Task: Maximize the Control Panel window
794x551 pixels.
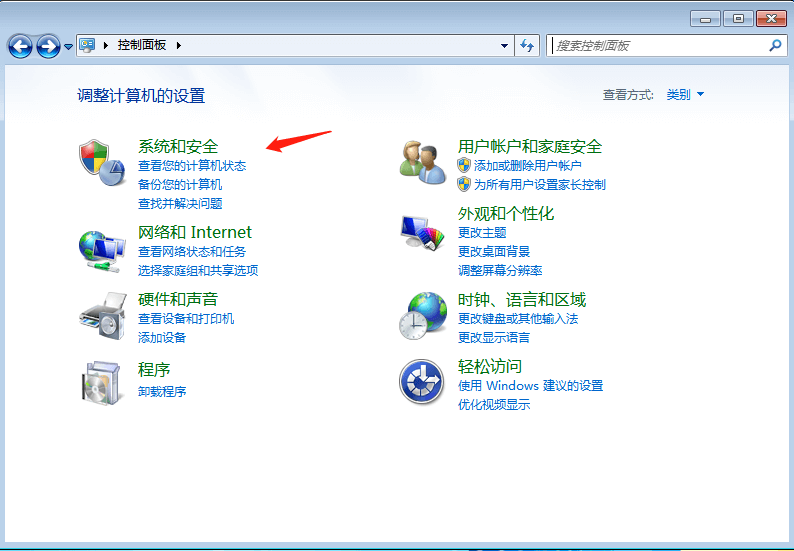Action: [x=738, y=19]
